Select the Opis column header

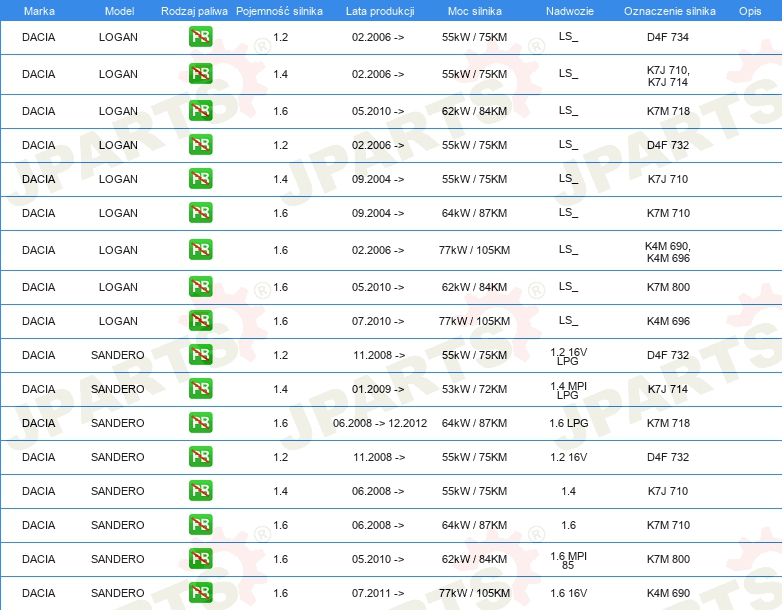pyautogui.click(x=750, y=11)
